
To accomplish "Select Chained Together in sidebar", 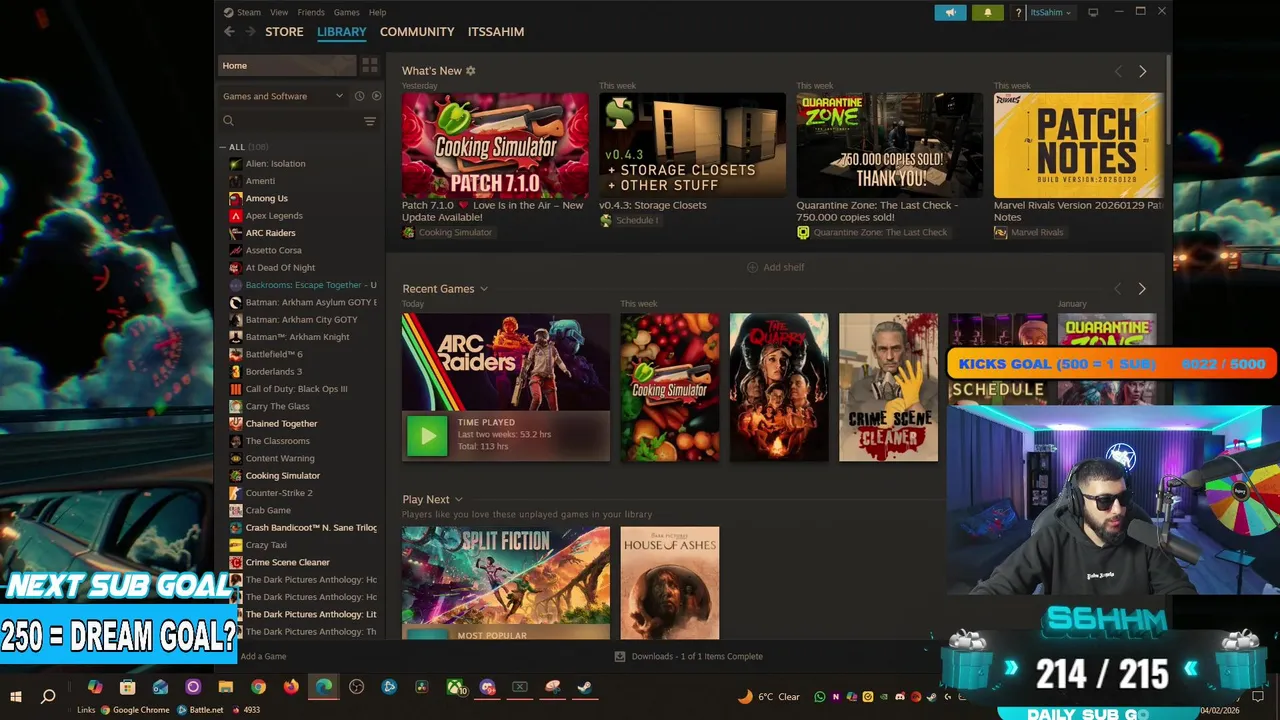I will click(281, 424).
